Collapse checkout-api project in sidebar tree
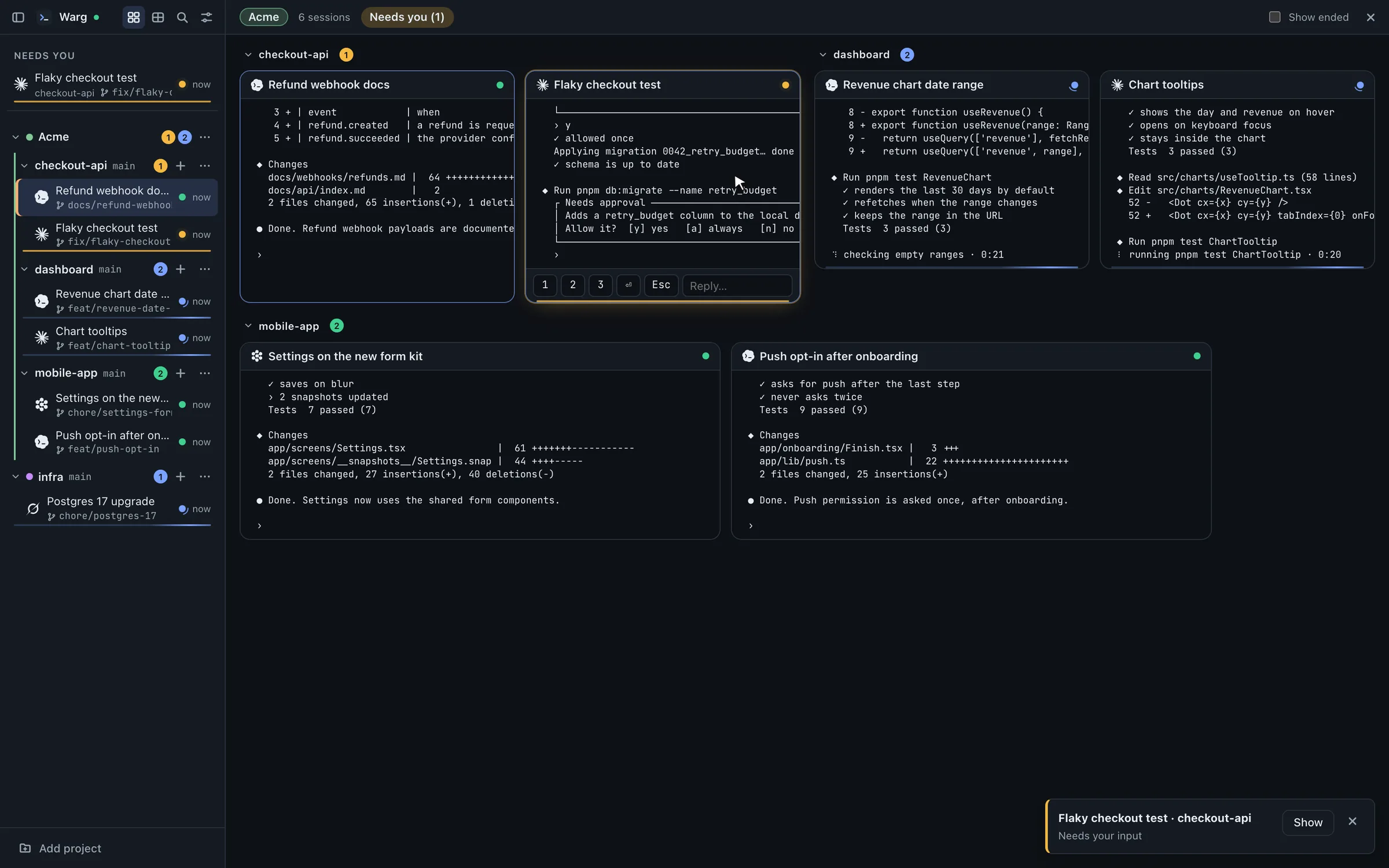 (24, 166)
